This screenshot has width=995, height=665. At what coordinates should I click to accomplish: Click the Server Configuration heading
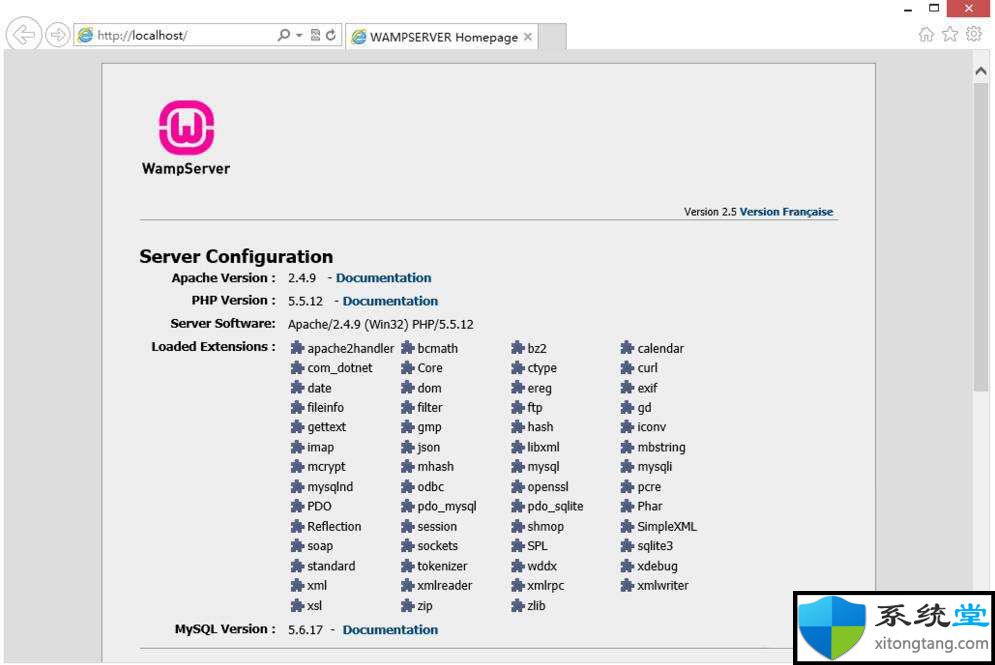click(x=236, y=256)
